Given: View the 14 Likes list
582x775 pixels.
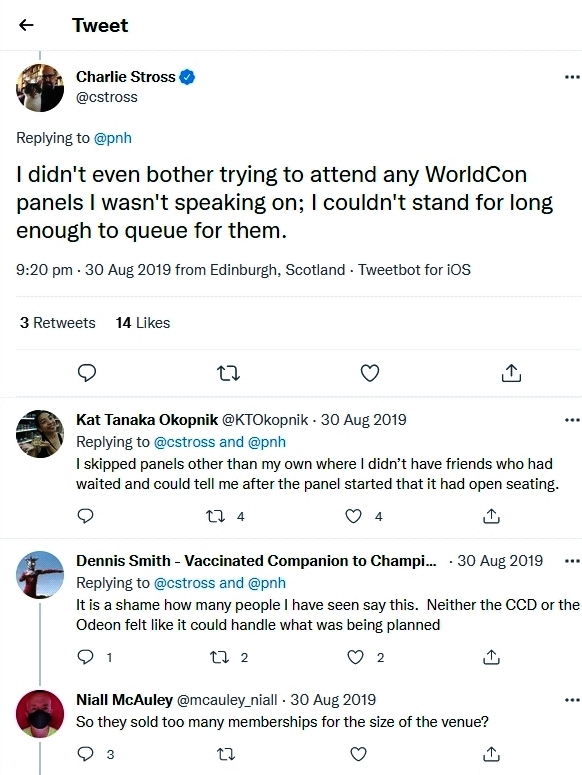Looking at the screenshot, I should click(x=143, y=323).
